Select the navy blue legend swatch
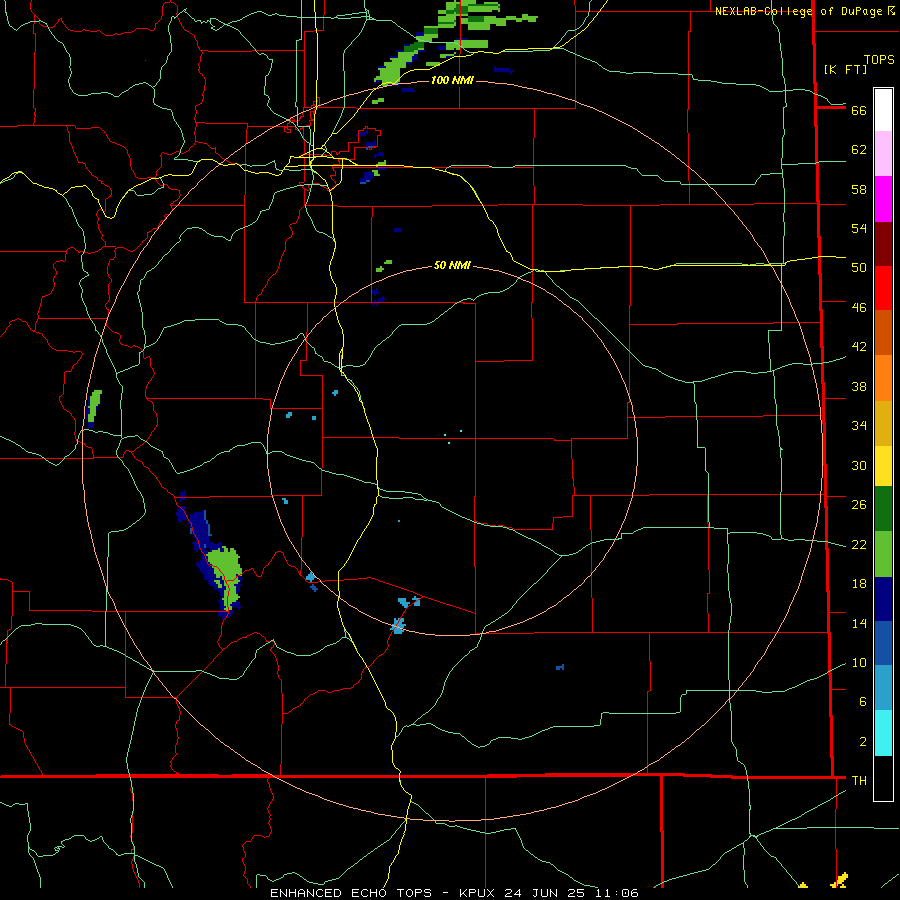The width and height of the screenshot is (900, 900). pos(883,599)
